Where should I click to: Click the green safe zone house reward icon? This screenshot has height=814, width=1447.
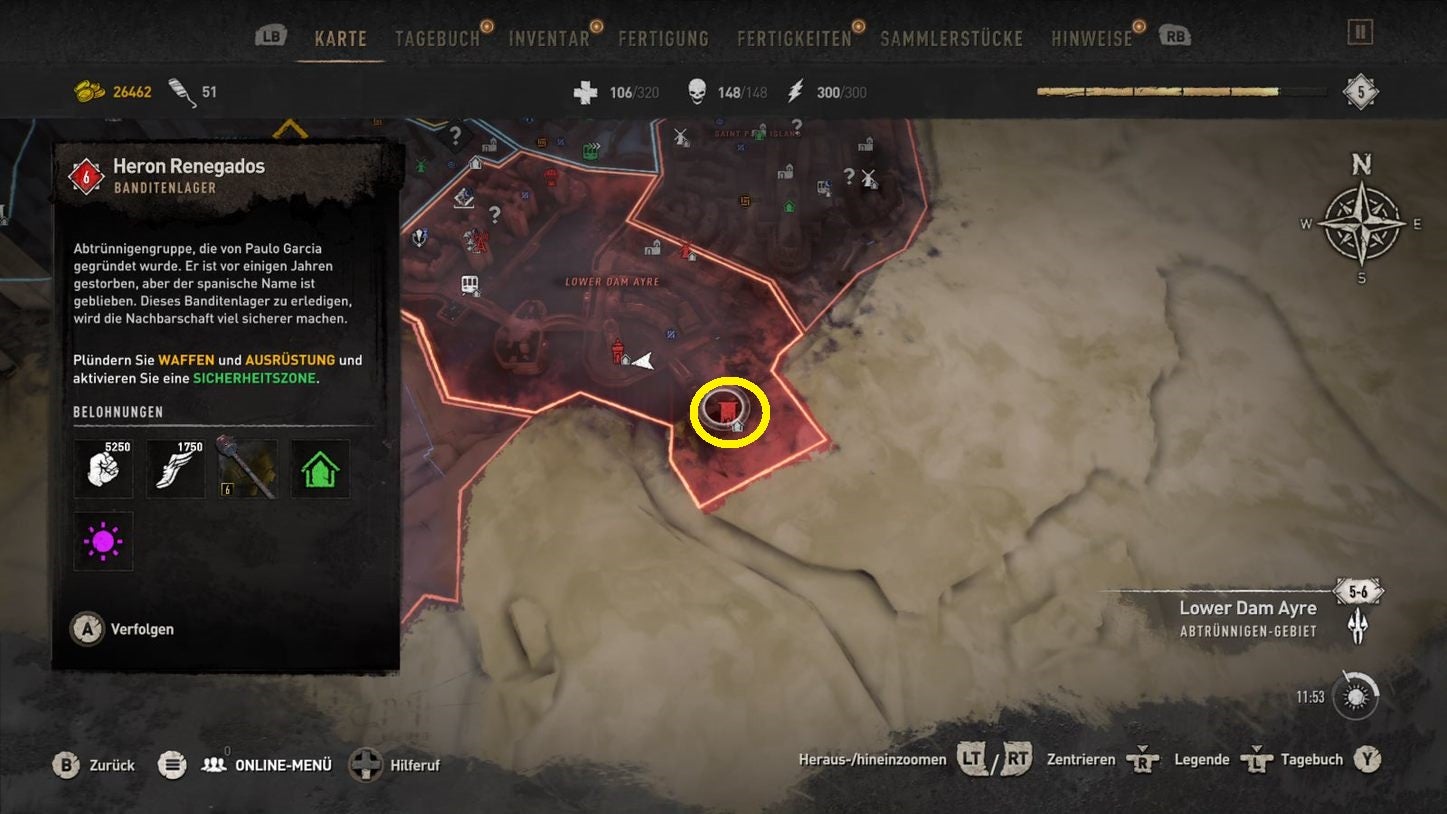point(320,469)
